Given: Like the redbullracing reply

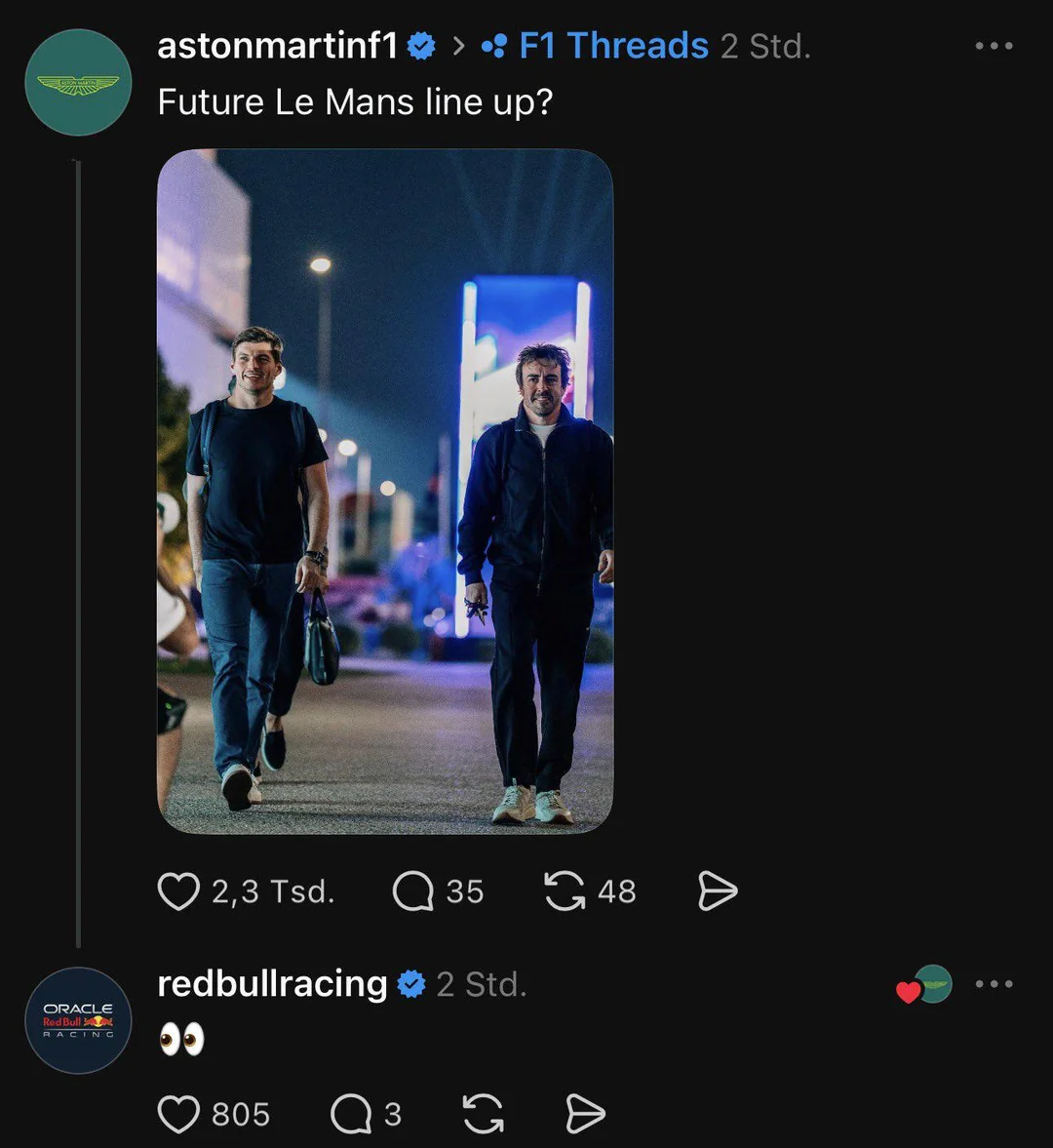Looking at the screenshot, I should tap(178, 1114).
